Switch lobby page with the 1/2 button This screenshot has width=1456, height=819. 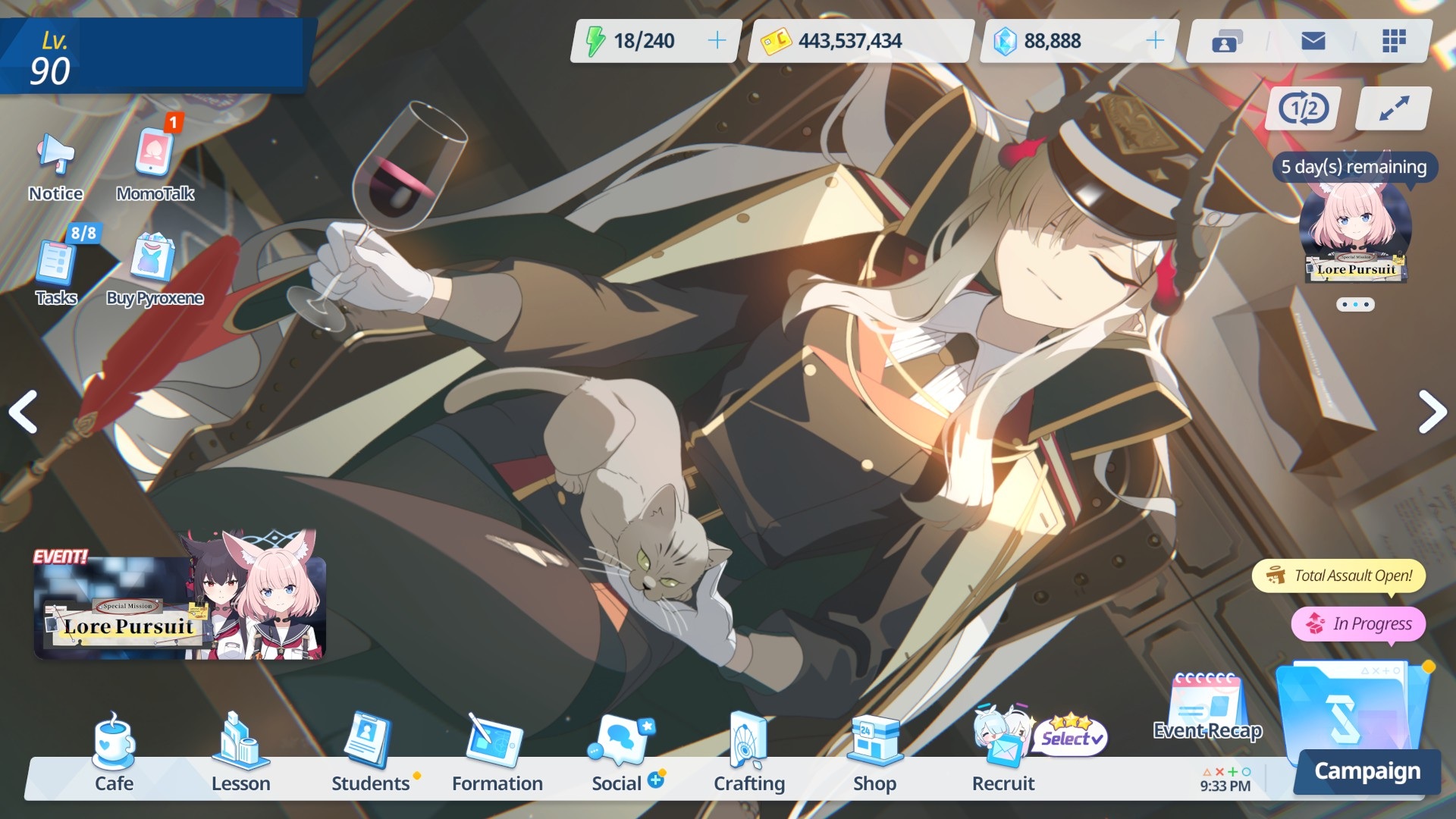(1304, 108)
